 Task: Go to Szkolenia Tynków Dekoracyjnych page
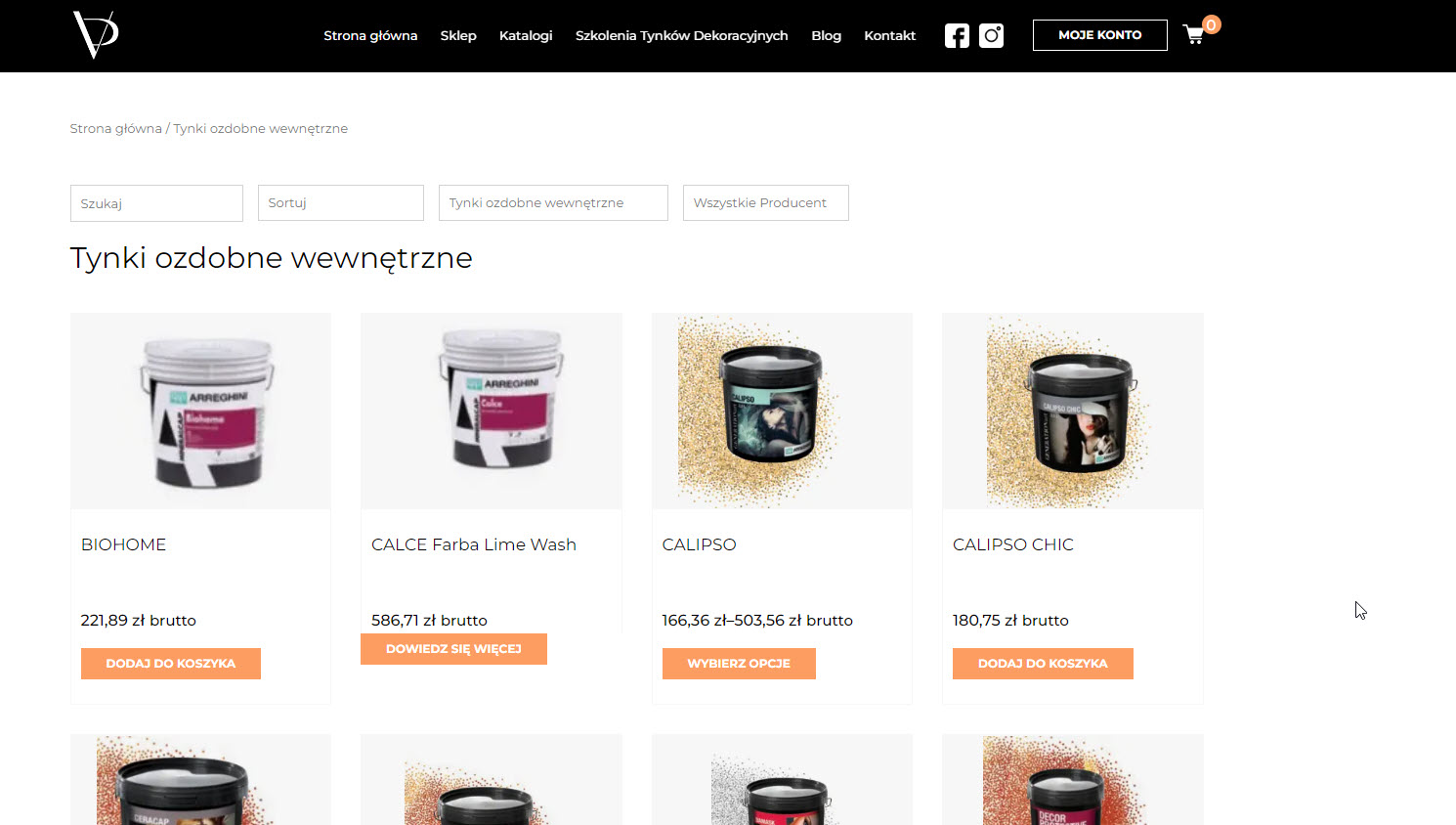682,35
